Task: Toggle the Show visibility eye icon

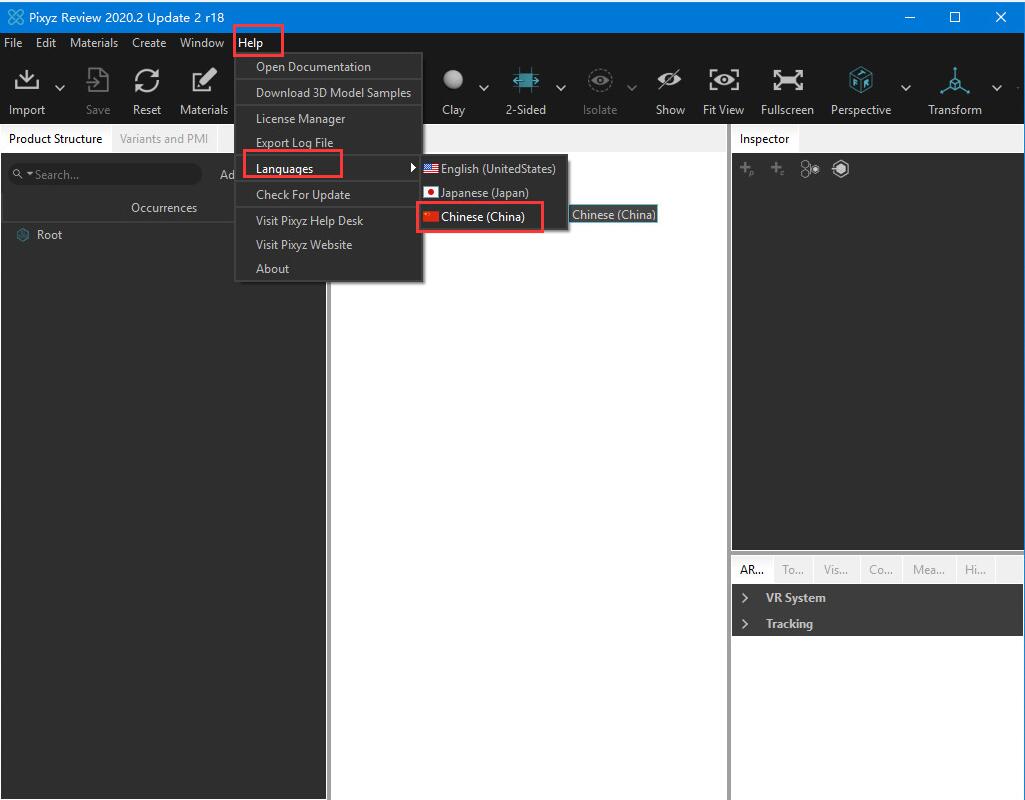Action: pyautogui.click(x=669, y=81)
